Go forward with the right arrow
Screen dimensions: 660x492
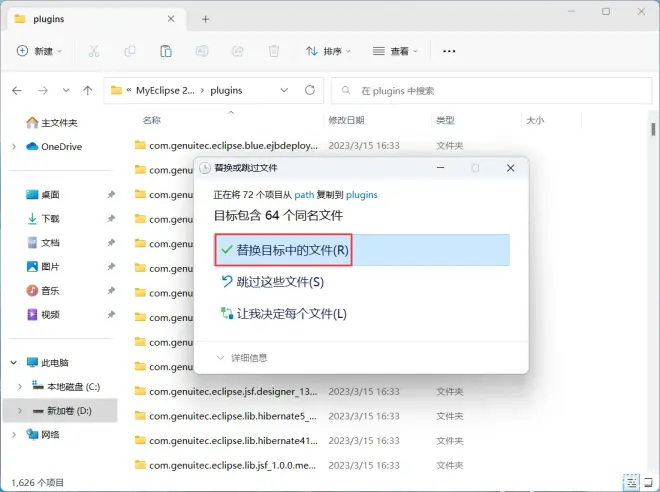43,90
